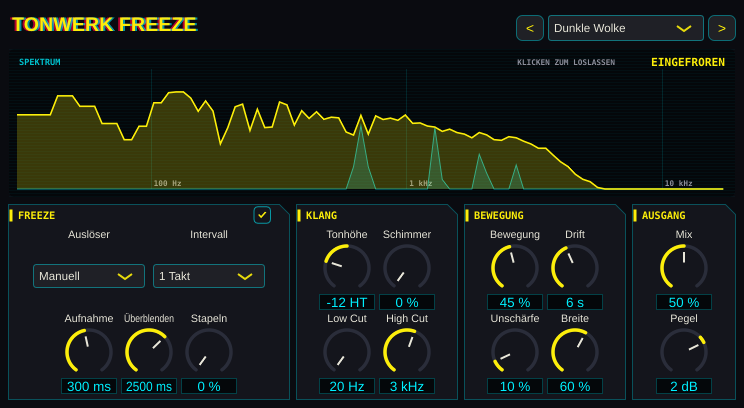Image resolution: width=744 pixels, height=408 pixels.
Task: Click the Schimmer knob
Action: click(407, 268)
